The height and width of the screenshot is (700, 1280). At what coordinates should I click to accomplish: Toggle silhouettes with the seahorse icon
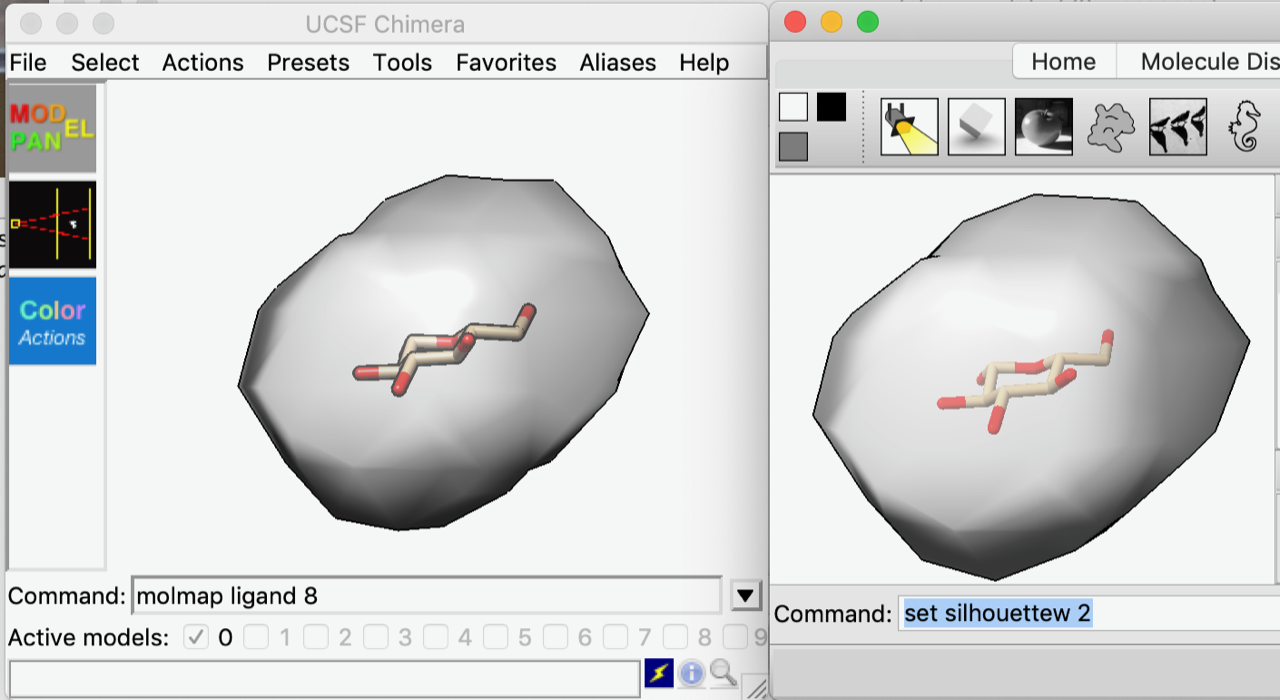click(1245, 127)
